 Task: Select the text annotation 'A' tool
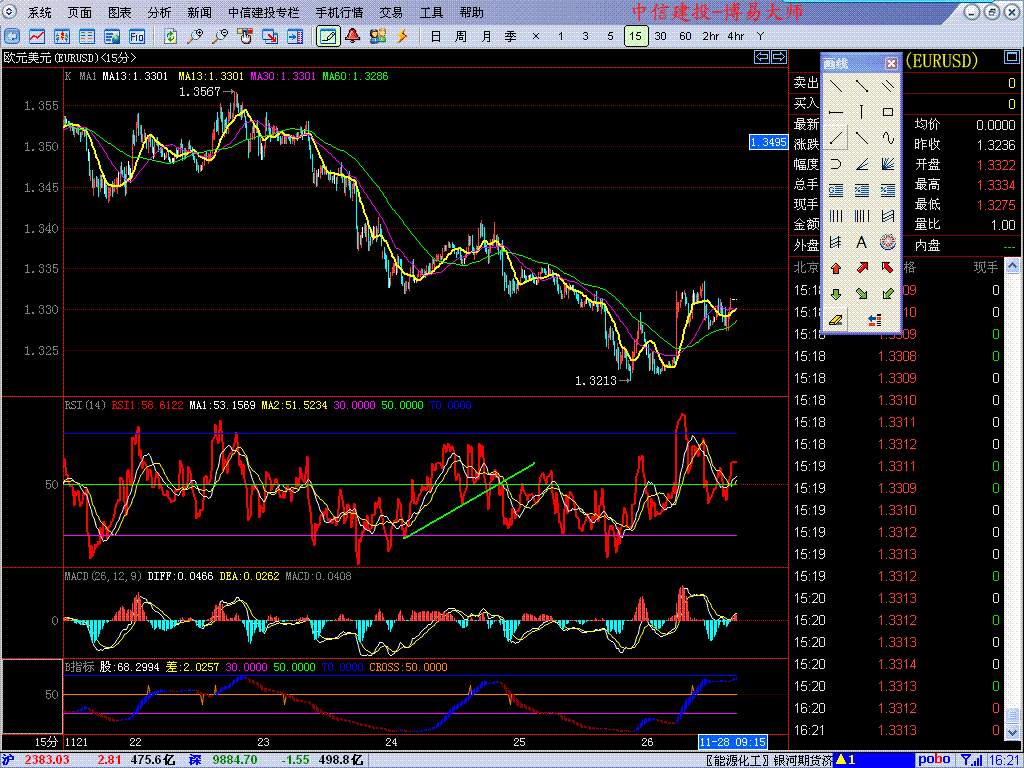[x=861, y=242]
